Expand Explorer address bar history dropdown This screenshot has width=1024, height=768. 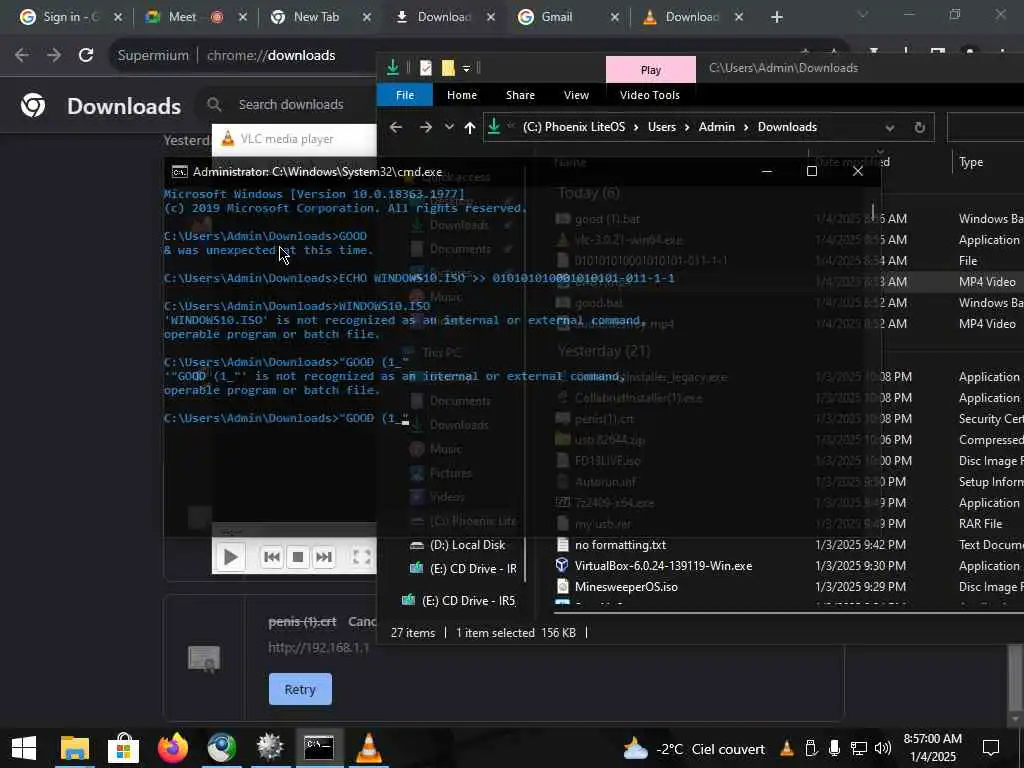[889, 127]
